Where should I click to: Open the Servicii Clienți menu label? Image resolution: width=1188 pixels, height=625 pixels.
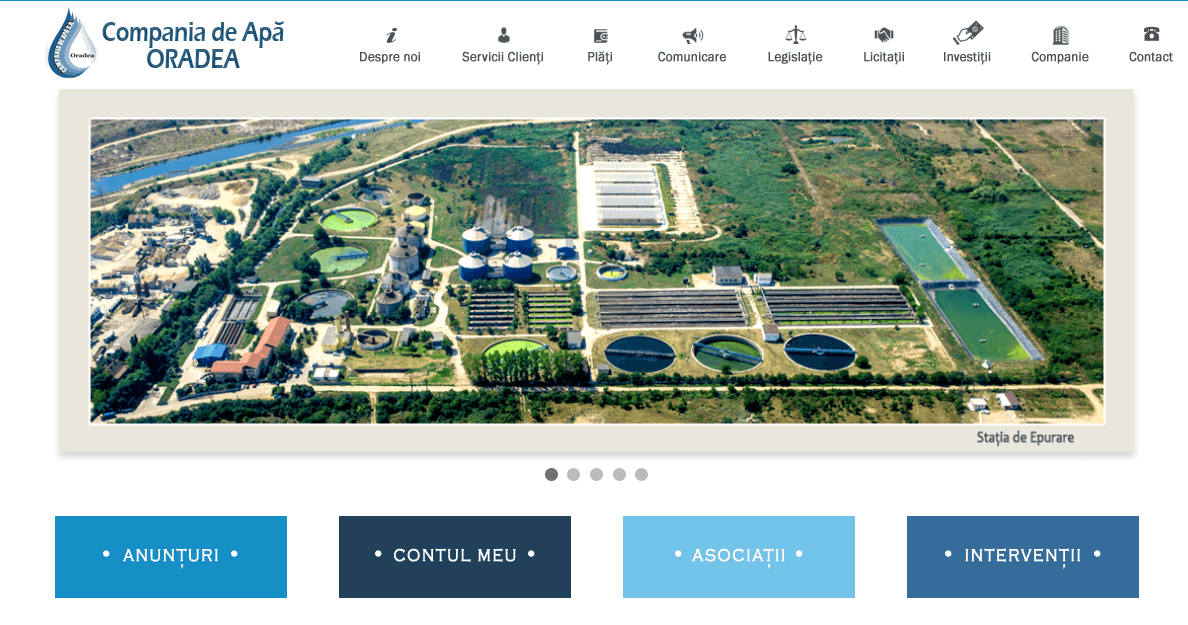pyautogui.click(x=503, y=57)
